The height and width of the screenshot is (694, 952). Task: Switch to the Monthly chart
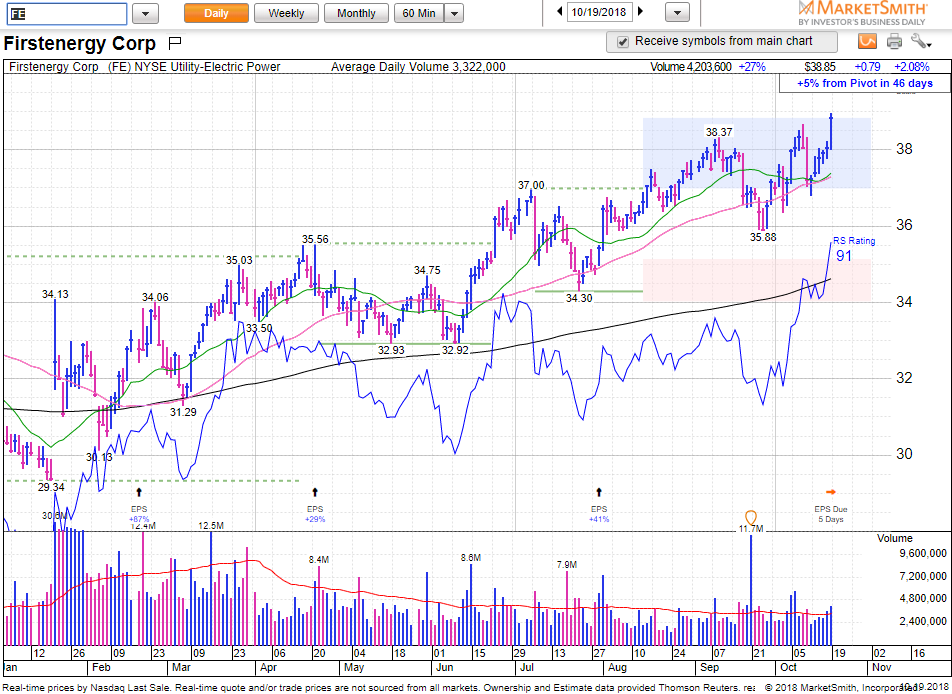click(x=356, y=13)
